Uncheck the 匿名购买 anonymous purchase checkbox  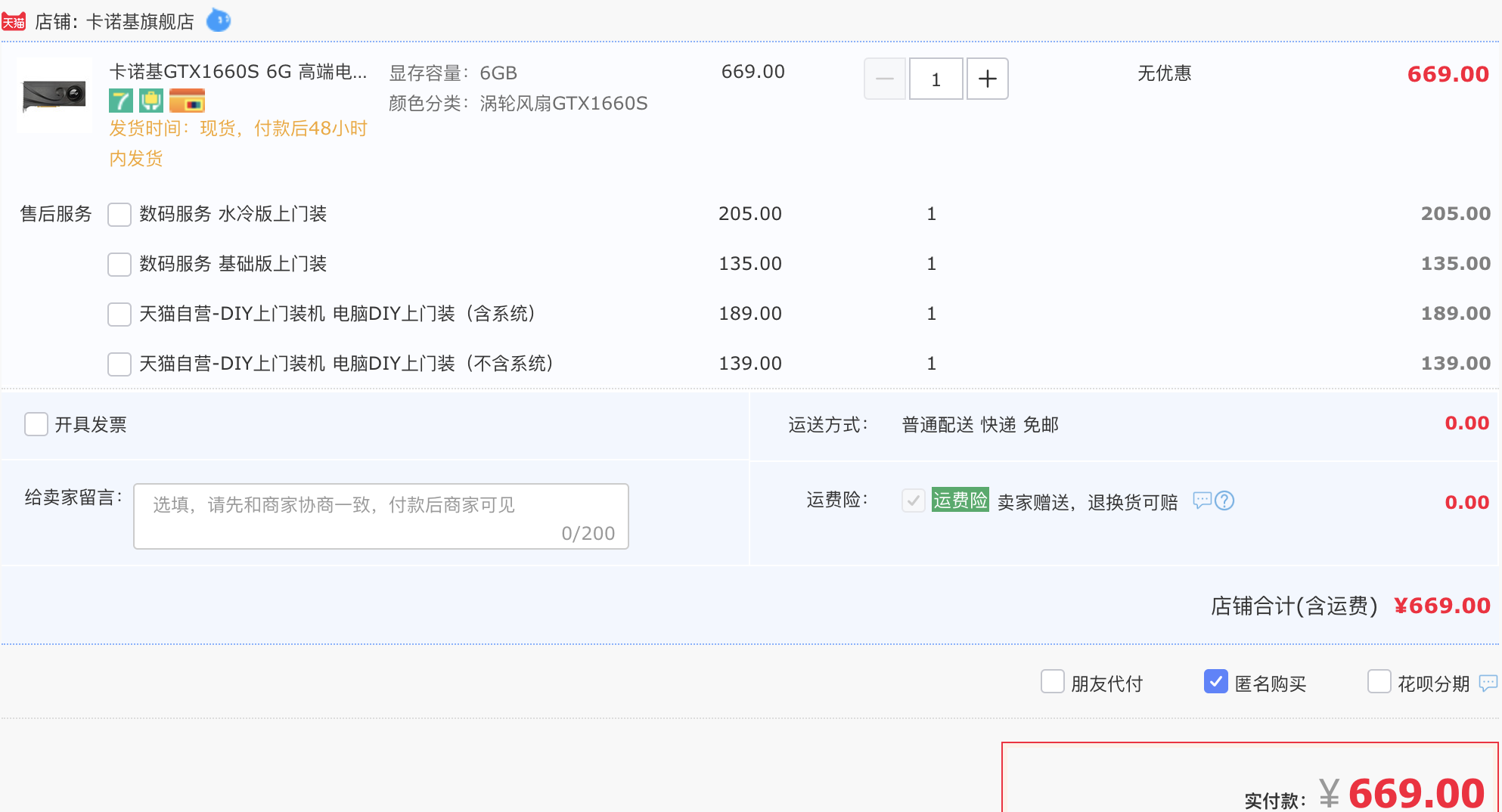[x=1216, y=682]
